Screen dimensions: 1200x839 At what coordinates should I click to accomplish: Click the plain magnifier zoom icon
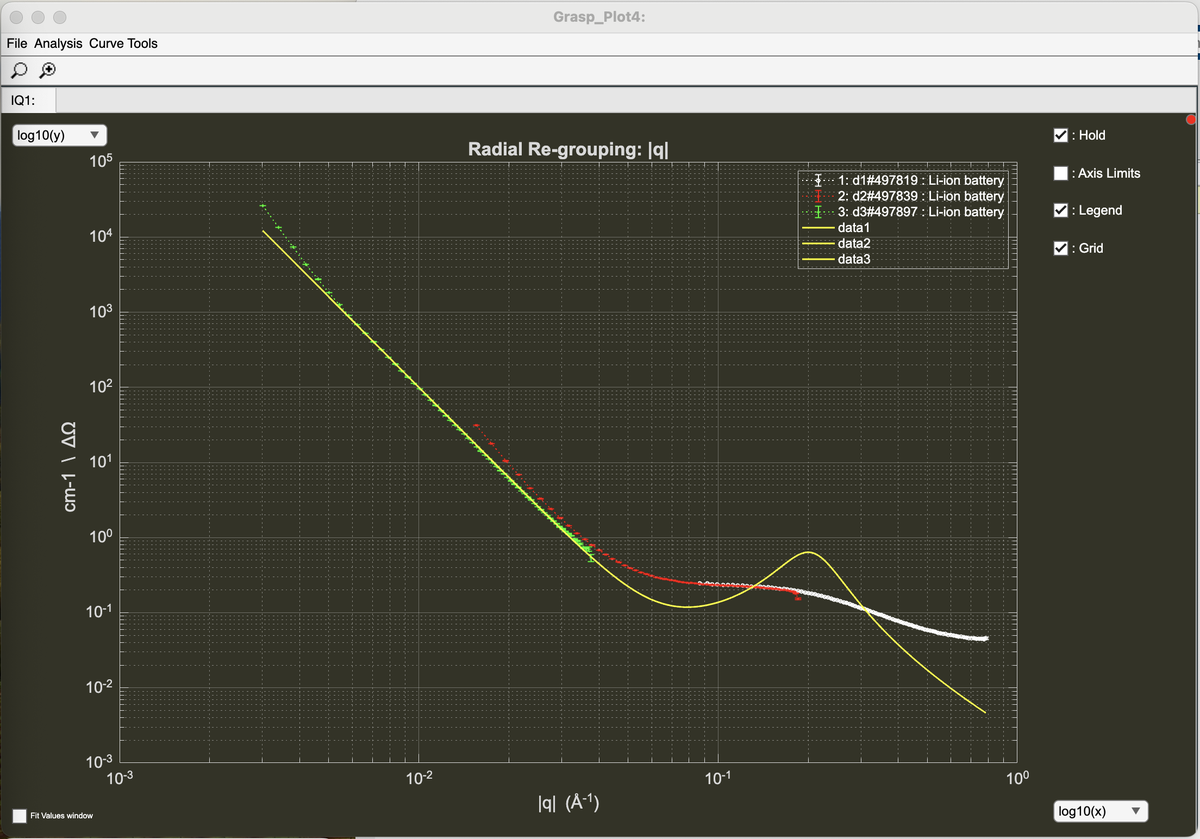click(19, 70)
